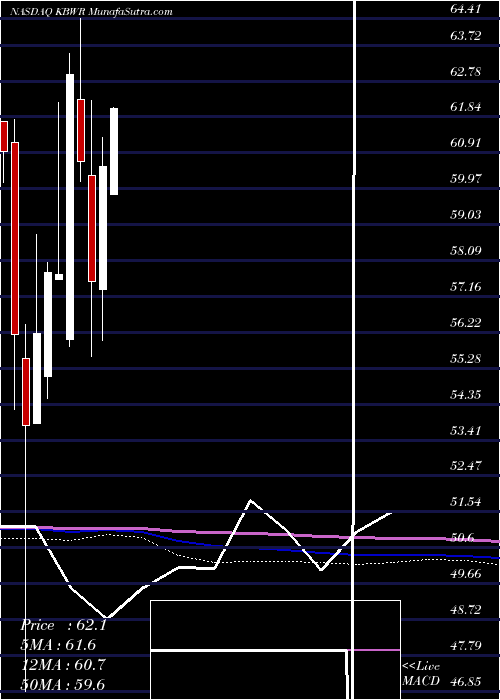This screenshot has width=500, height=700.
Task: Click the '12MA : 60.7' readout
Action: tap(63, 665)
